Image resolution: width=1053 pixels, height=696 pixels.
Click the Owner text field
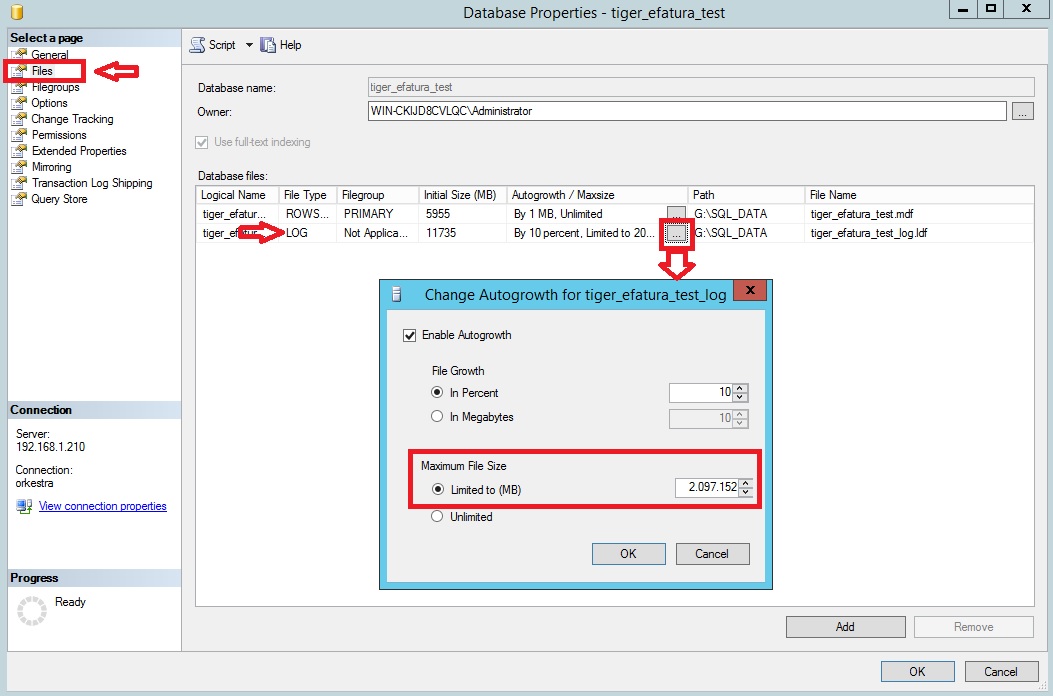click(x=686, y=111)
